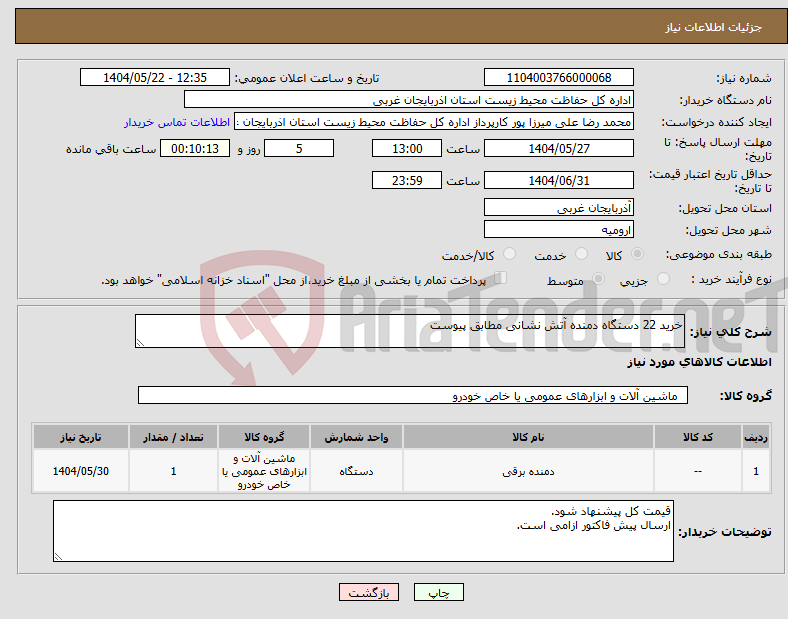Screen dimensions: 788x619
Task: Click the remaining days field showing 5
Action: point(299,148)
